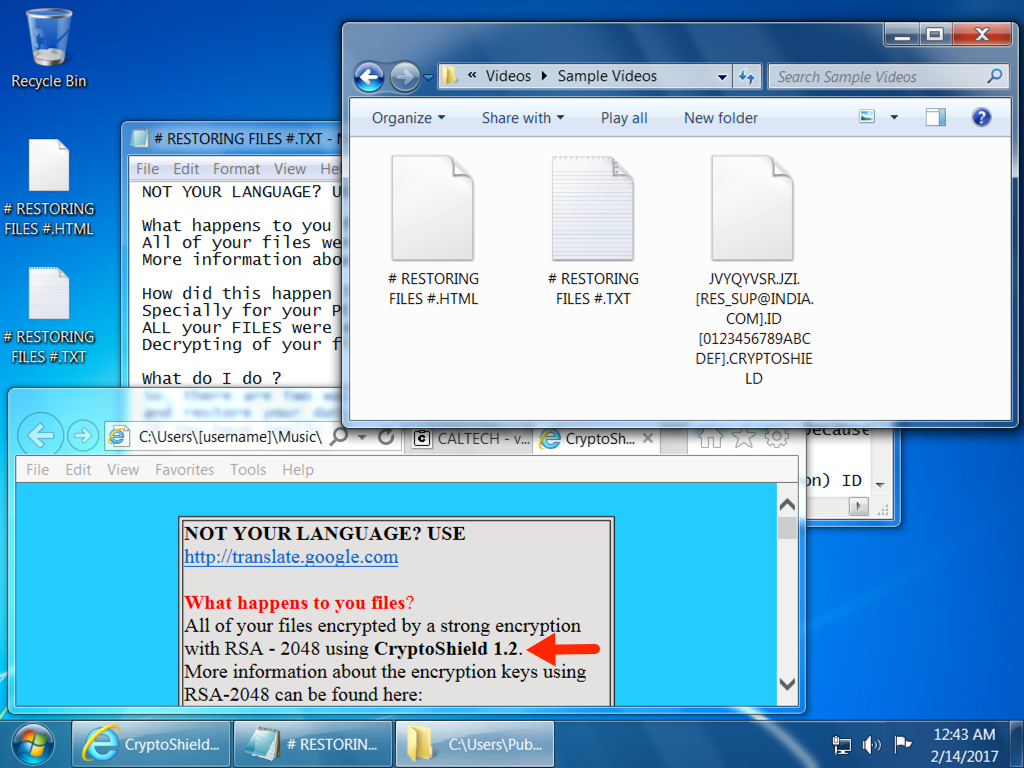
Task: Open the IE Favorites menu
Action: pos(184,470)
